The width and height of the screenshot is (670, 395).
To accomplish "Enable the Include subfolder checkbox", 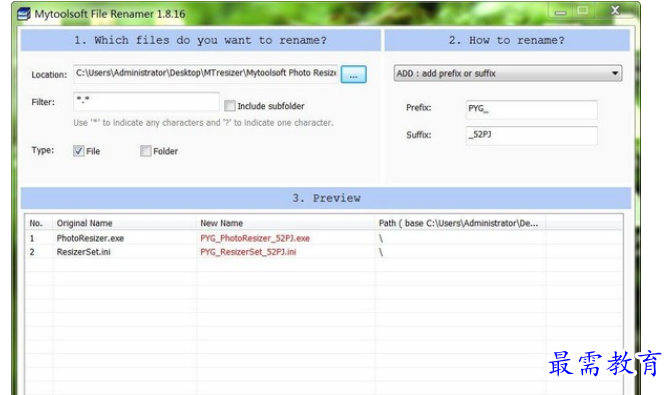I will (x=230, y=106).
